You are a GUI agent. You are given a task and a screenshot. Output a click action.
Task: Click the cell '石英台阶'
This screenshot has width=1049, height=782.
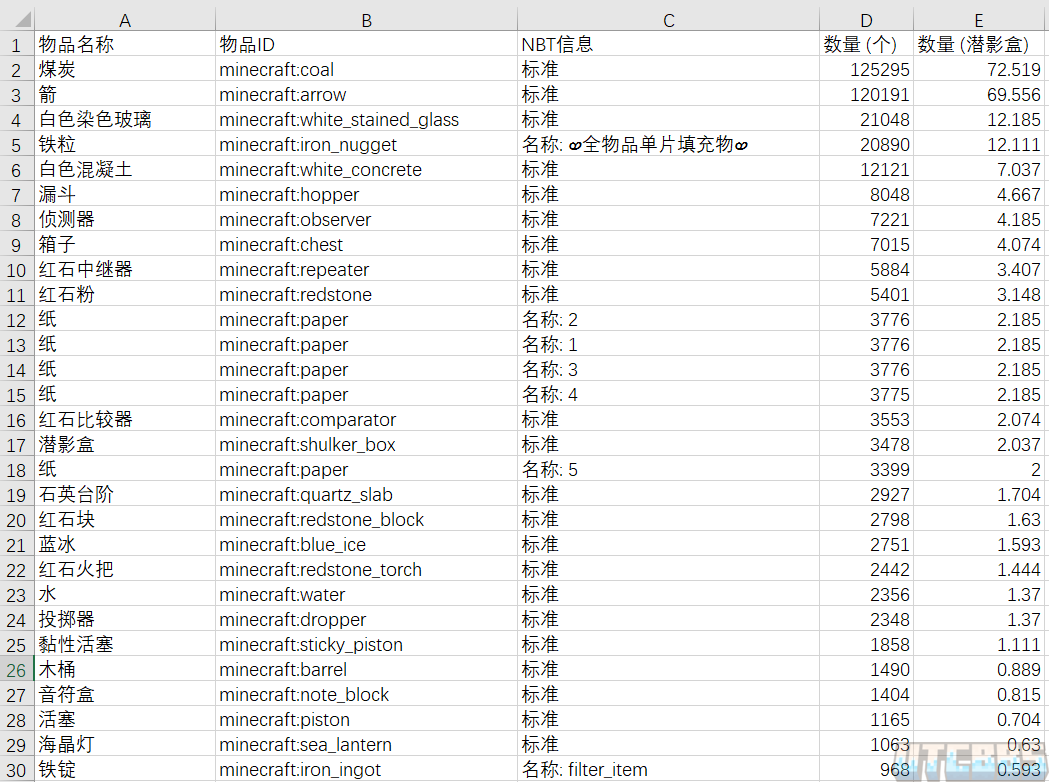coord(124,494)
